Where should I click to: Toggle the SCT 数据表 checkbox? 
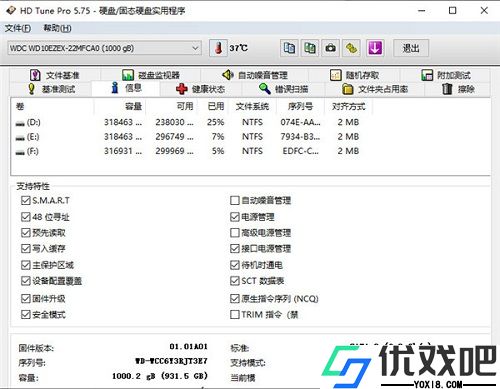click(235, 281)
